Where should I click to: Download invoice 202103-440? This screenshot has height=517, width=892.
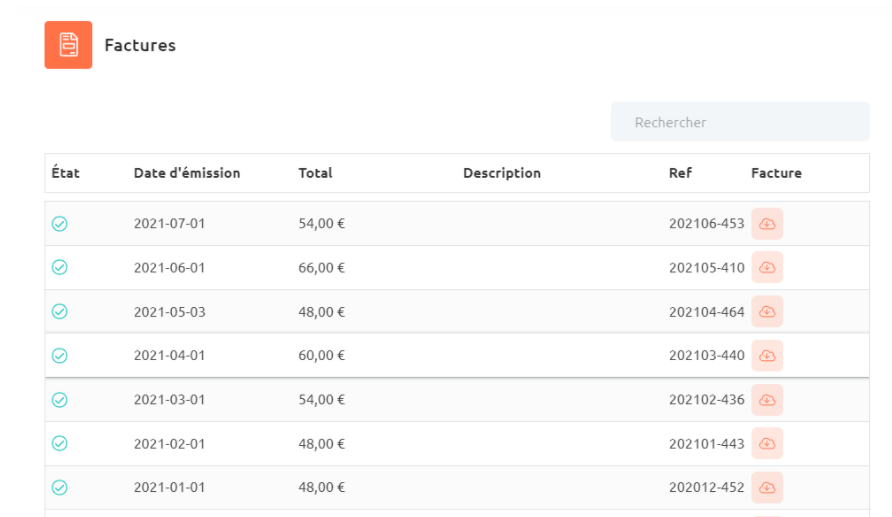767,355
